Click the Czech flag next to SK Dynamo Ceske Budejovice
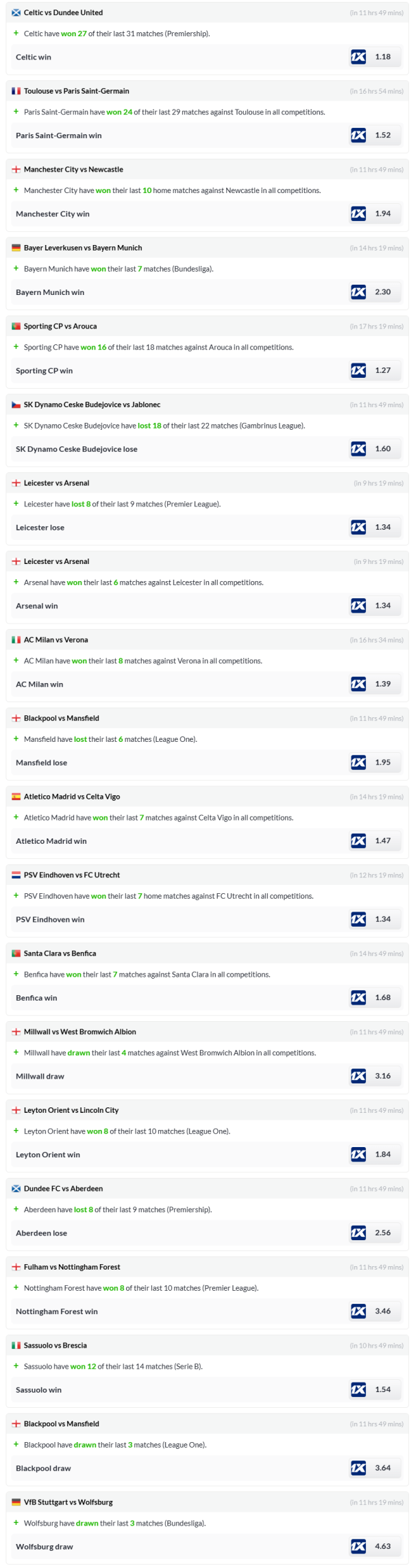Screen dimensions: 411x1568 click(16, 404)
